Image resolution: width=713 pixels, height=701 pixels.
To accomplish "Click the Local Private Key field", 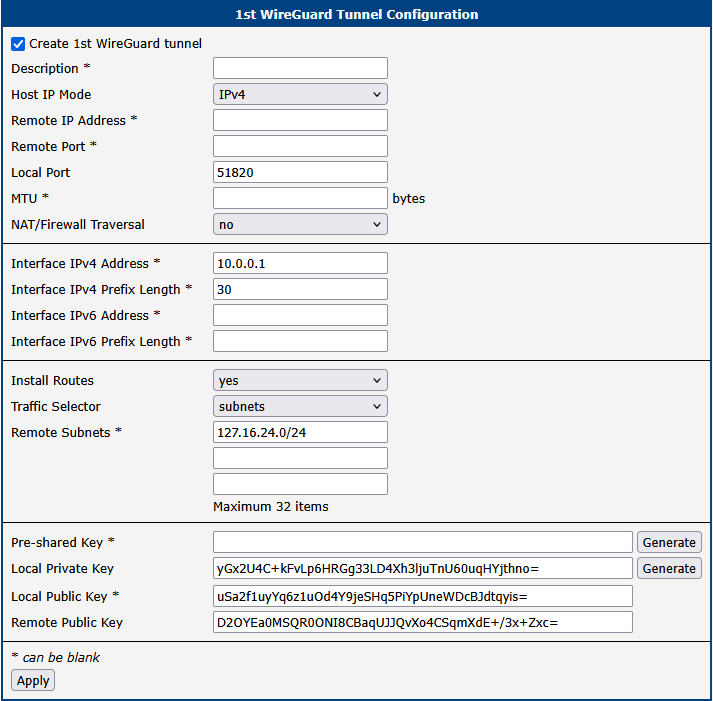I will [423, 568].
